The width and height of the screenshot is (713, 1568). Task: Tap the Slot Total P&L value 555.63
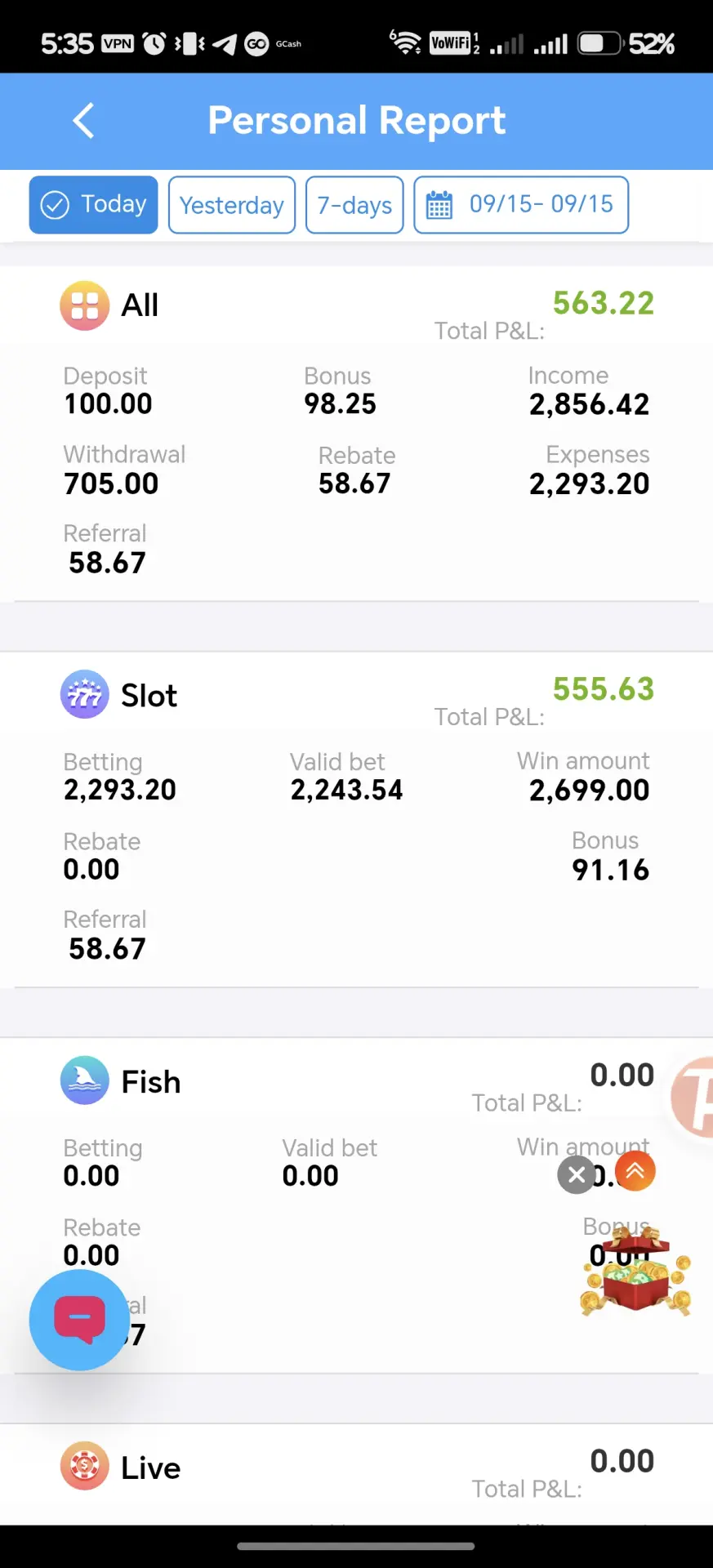(604, 689)
